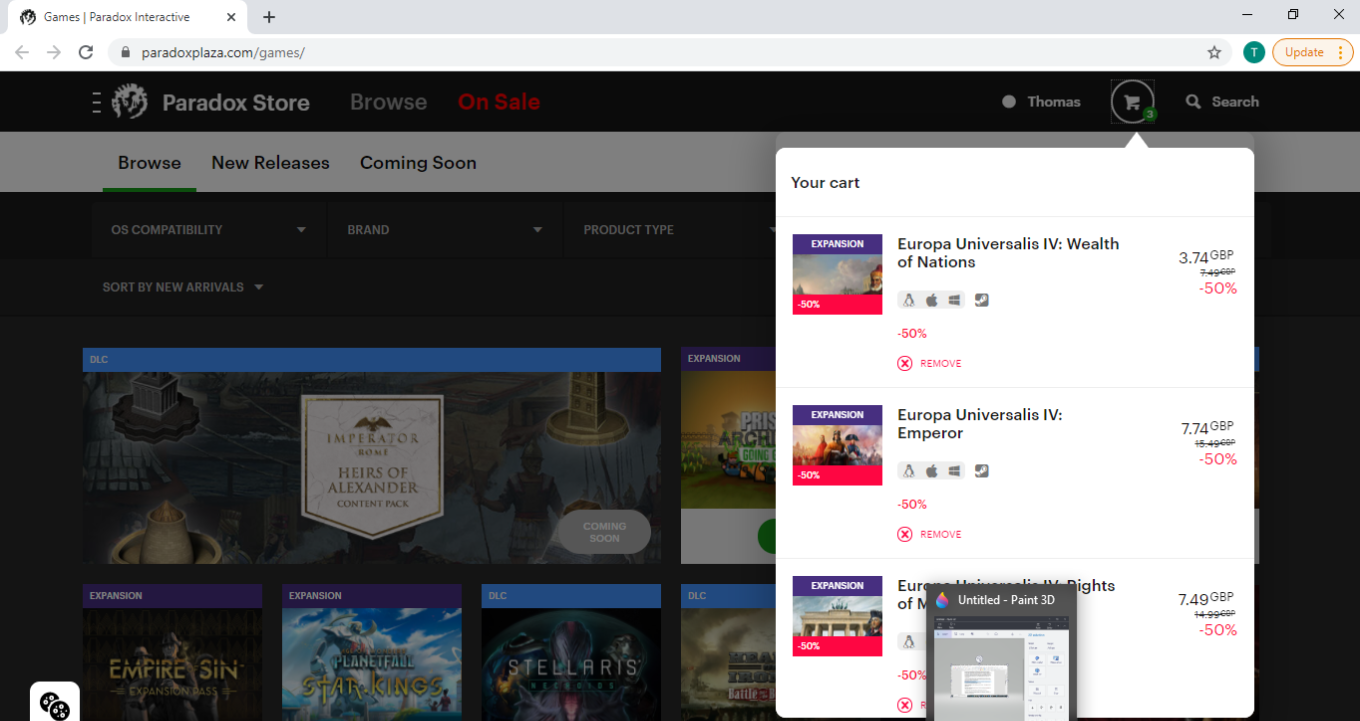
Task: Click the Paradox Store dragon logo
Action: [x=130, y=102]
